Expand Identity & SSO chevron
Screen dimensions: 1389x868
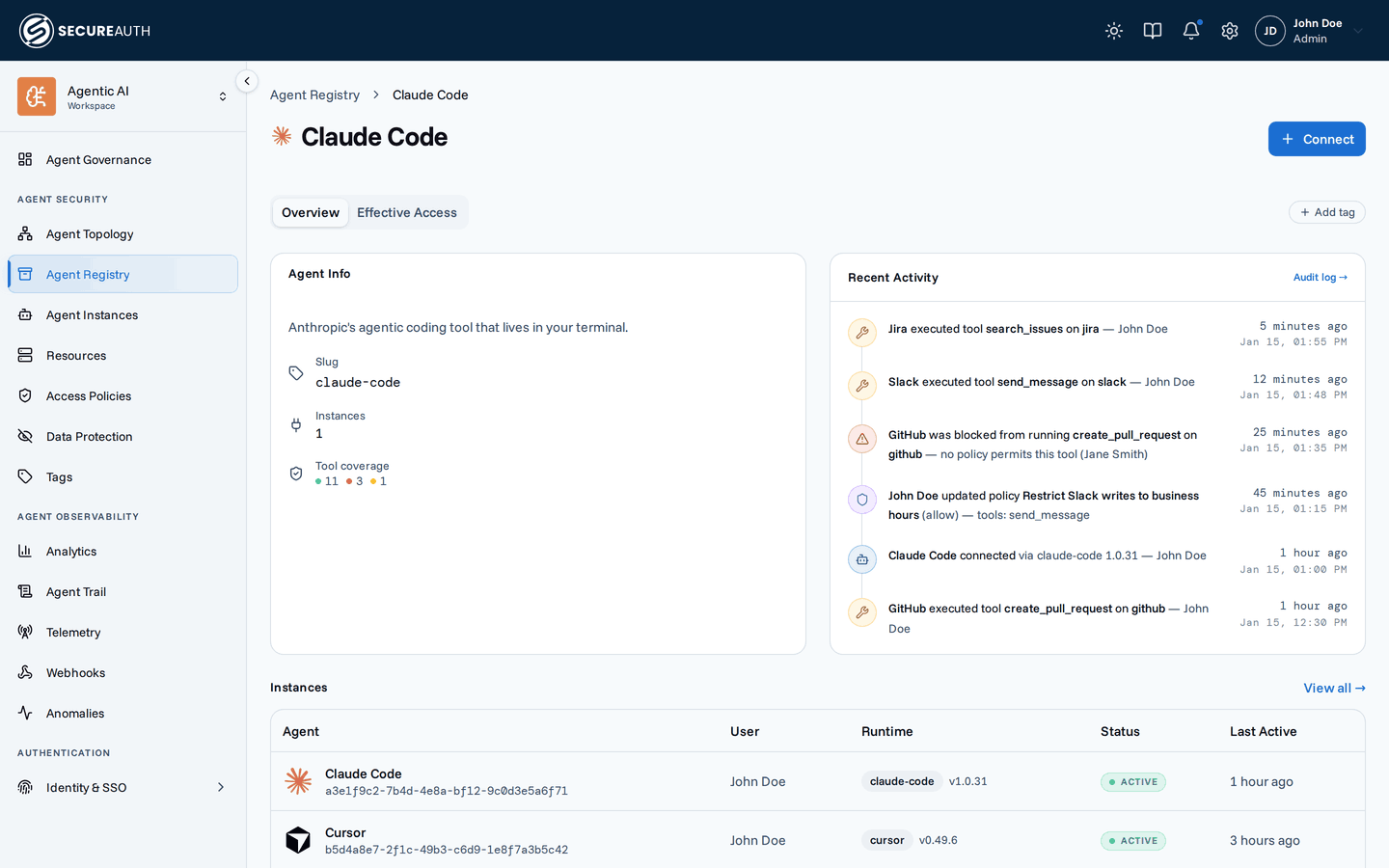221,788
